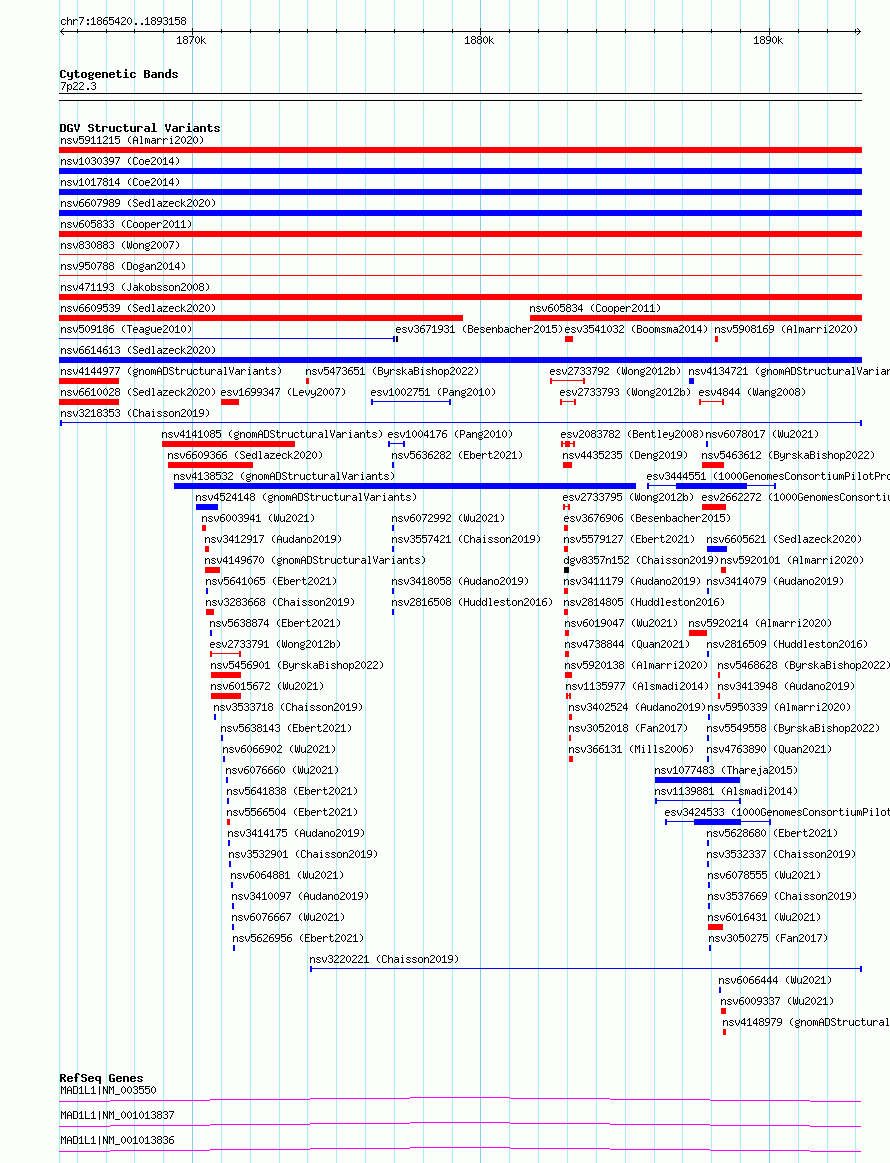Click the nsv6016431 (Wu2021) label
Viewport: 890px width, 1163px height.
point(764,917)
